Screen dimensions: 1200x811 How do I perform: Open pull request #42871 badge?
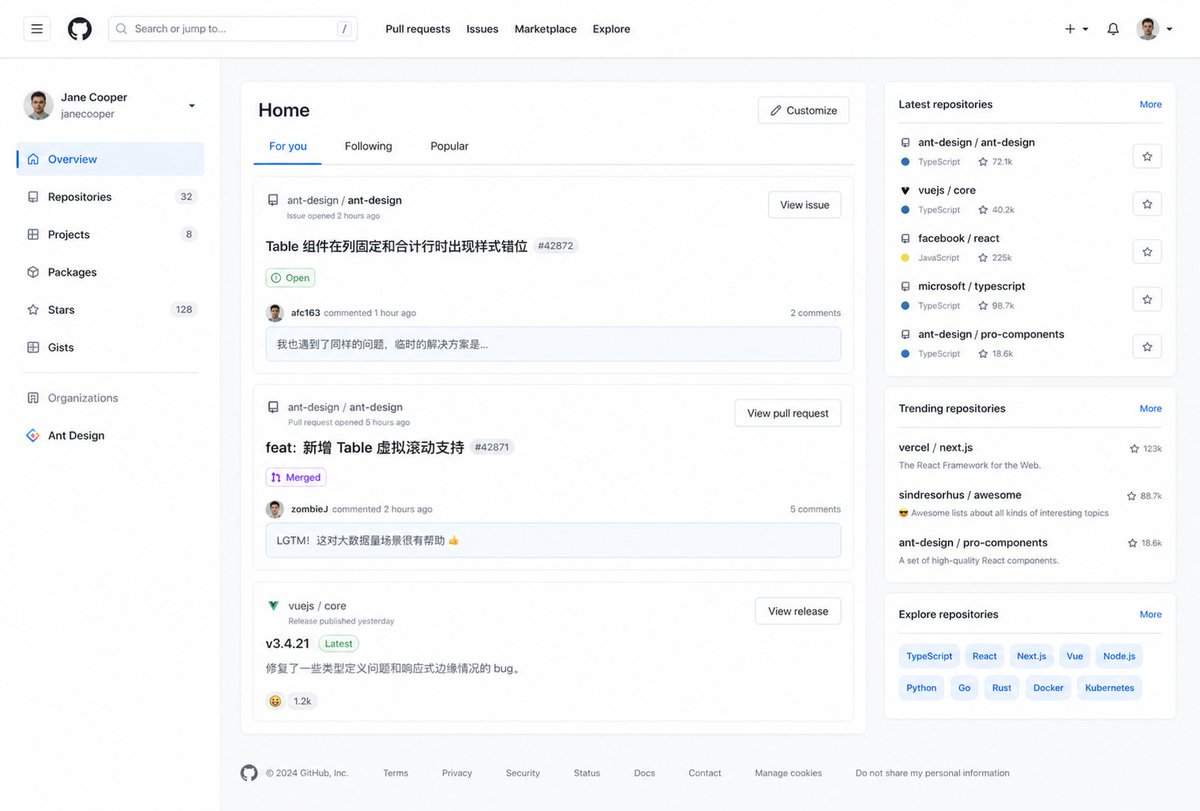tap(491, 447)
